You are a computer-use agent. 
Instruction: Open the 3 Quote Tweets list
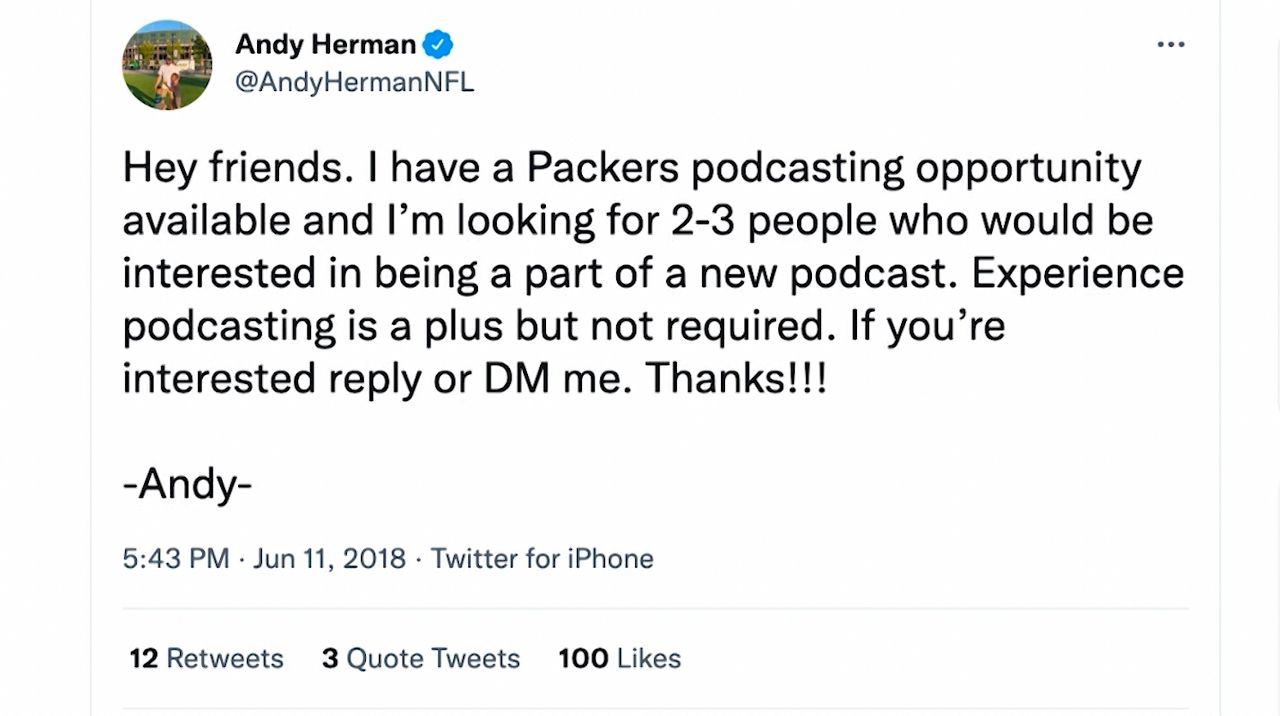420,658
